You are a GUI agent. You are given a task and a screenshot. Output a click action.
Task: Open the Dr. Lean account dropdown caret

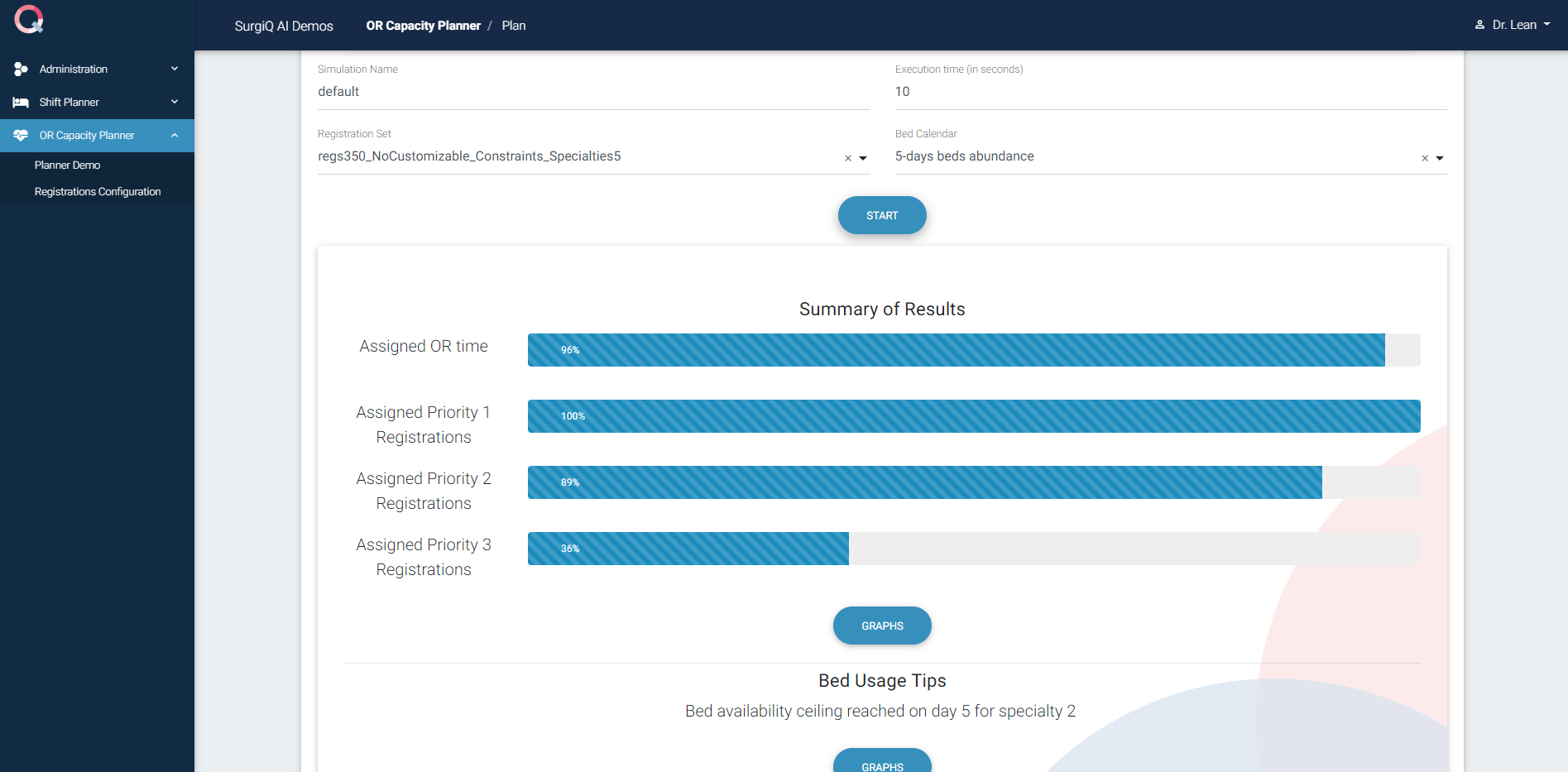[1546, 25]
